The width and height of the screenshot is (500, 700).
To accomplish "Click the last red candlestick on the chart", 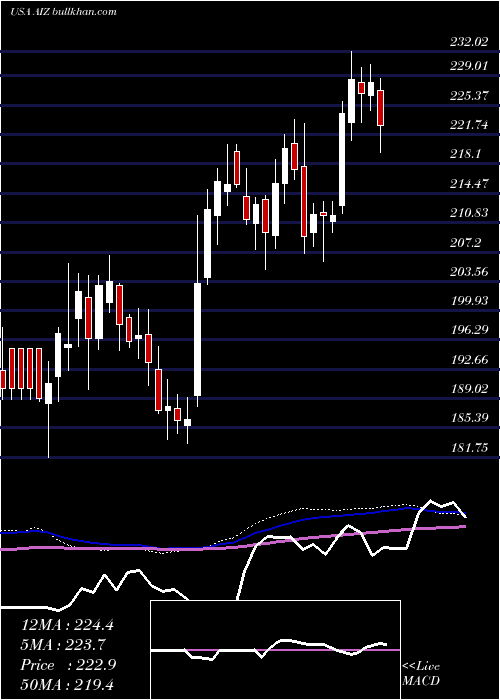I will point(380,108).
